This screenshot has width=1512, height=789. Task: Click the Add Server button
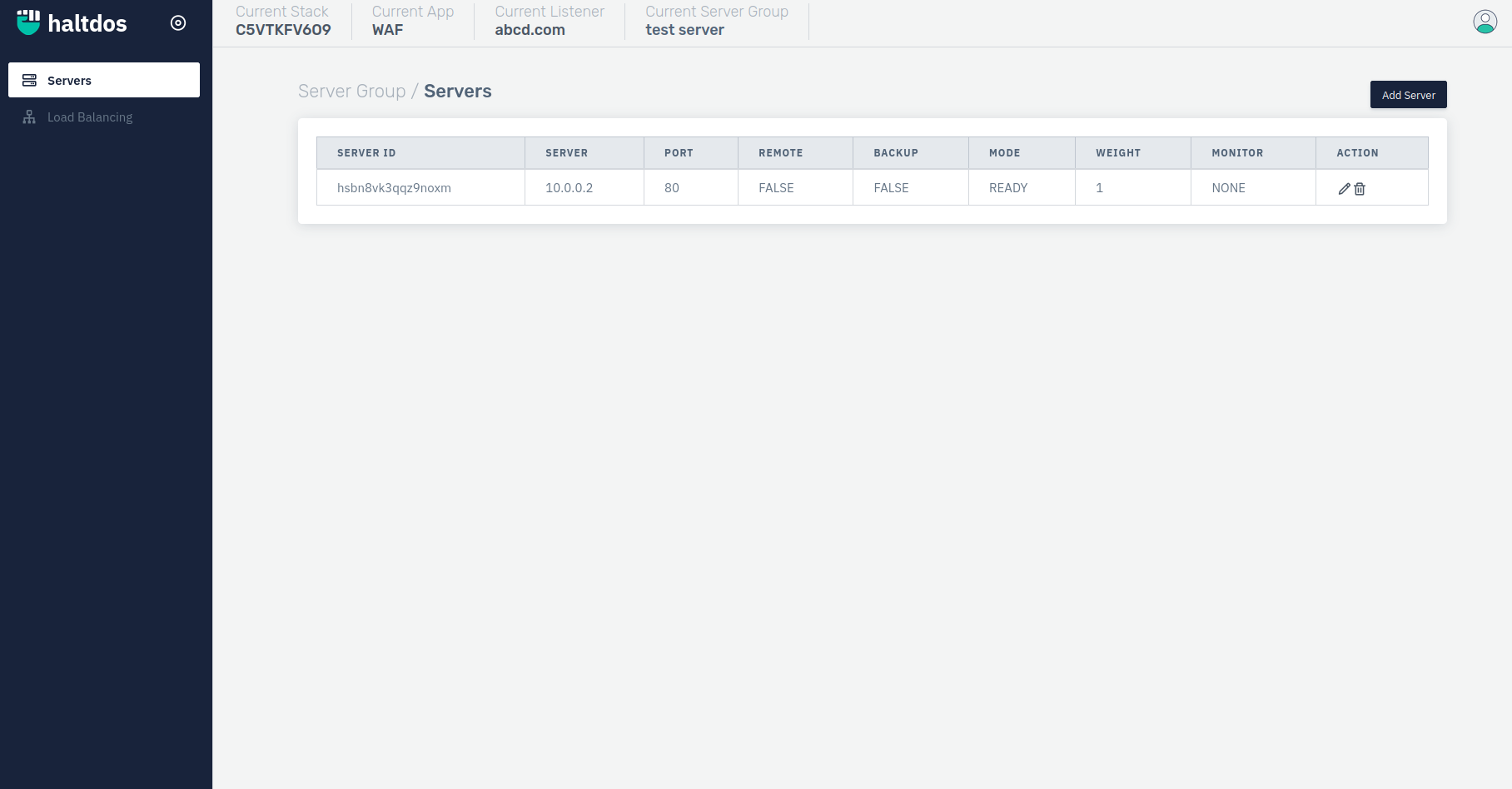click(1409, 95)
